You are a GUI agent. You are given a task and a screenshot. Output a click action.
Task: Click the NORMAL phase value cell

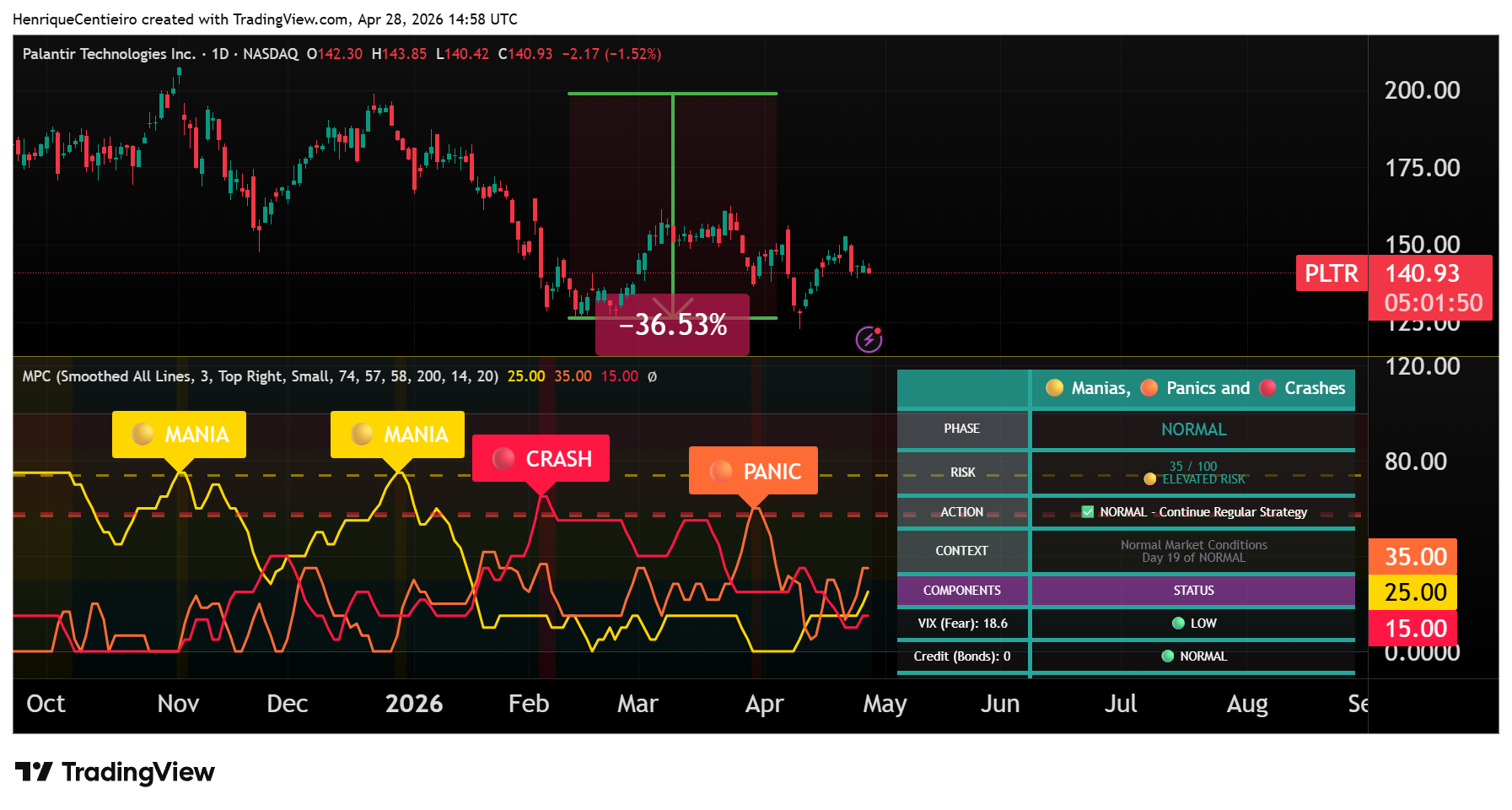1193,429
